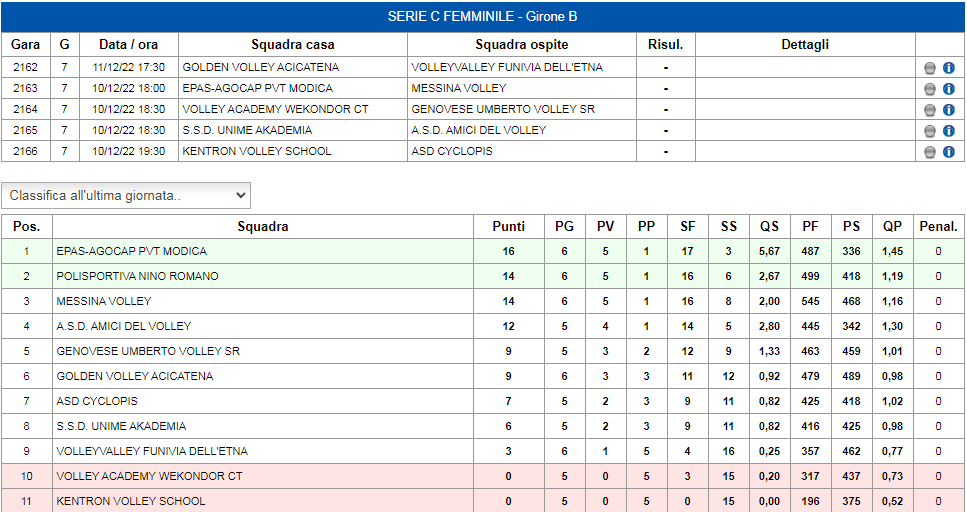Image resolution: width=967 pixels, height=512 pixels.
Task: Click MESSINA VOLLEY in the standings table
Action: [x=104, y=301]
